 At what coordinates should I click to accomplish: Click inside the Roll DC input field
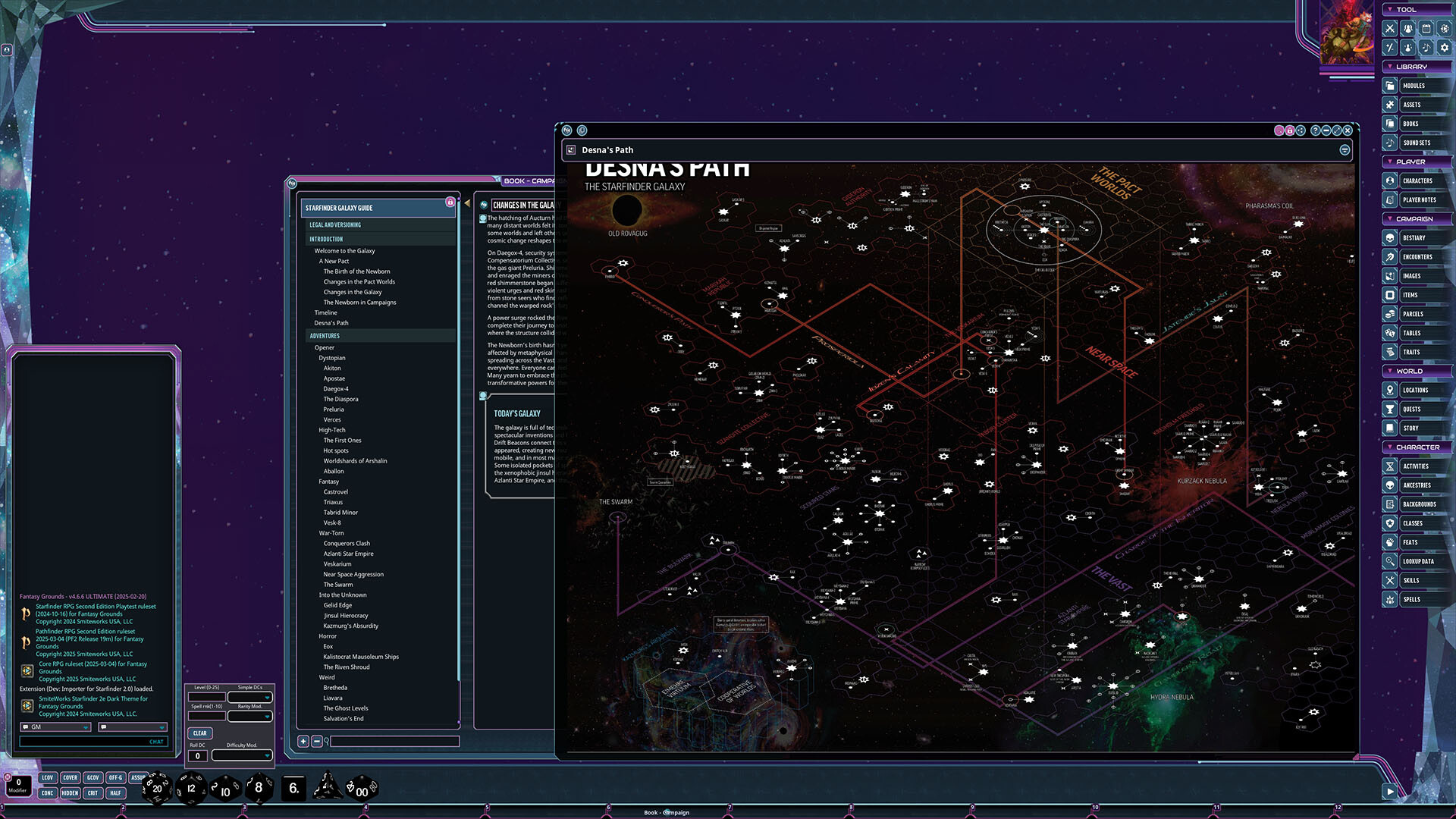point(199,755)
